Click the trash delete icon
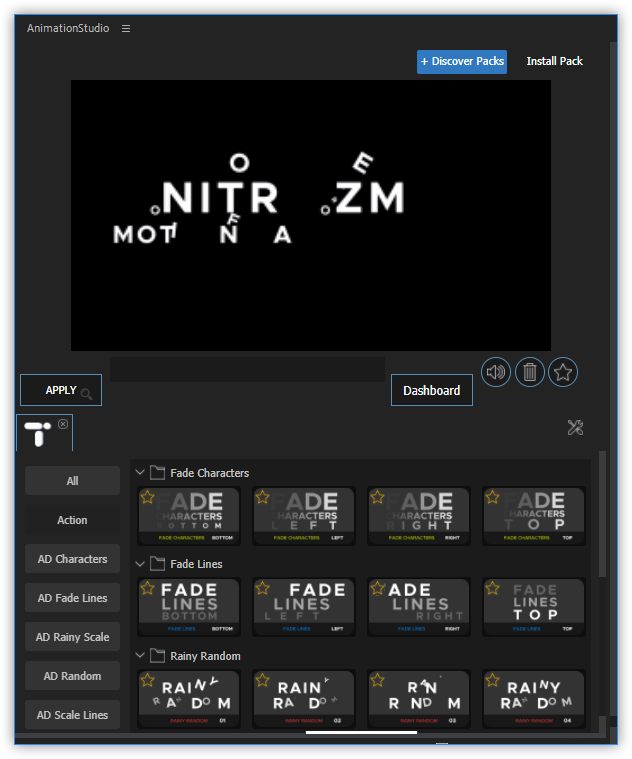This screenshot has width=632, height=759. 530,372
